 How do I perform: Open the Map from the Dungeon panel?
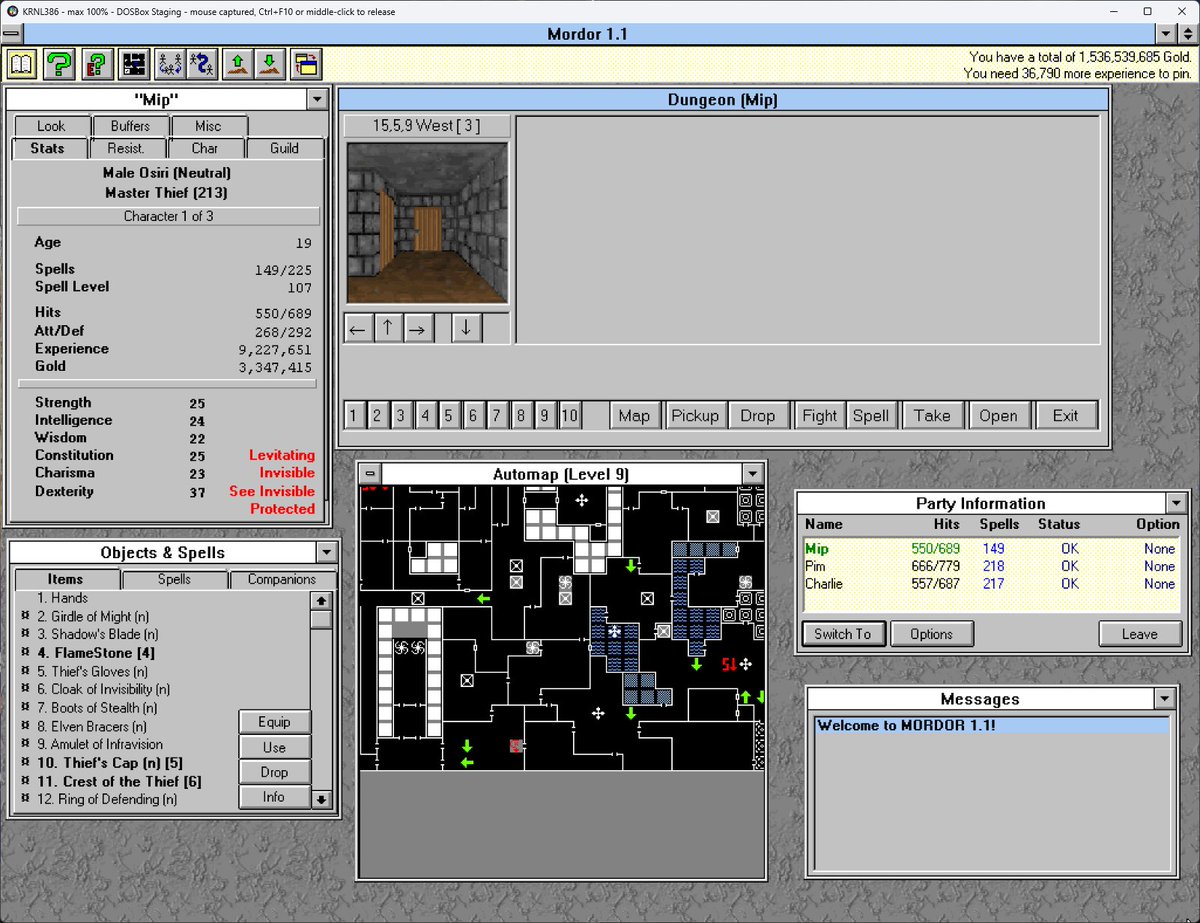[x=634, y=416]
